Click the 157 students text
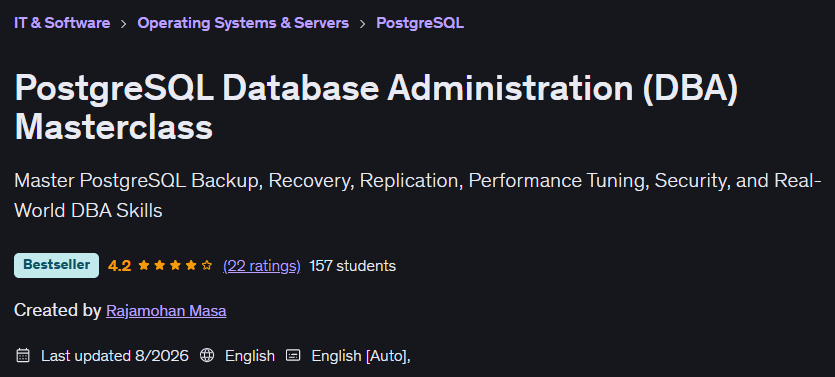The image size is (835, 377). coord(353,266)
